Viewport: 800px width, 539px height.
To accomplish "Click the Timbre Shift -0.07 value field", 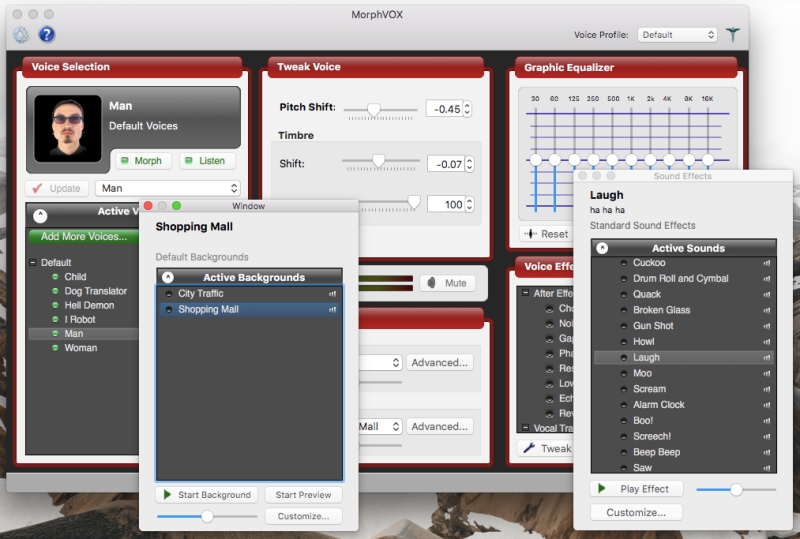I will (446, 164).
